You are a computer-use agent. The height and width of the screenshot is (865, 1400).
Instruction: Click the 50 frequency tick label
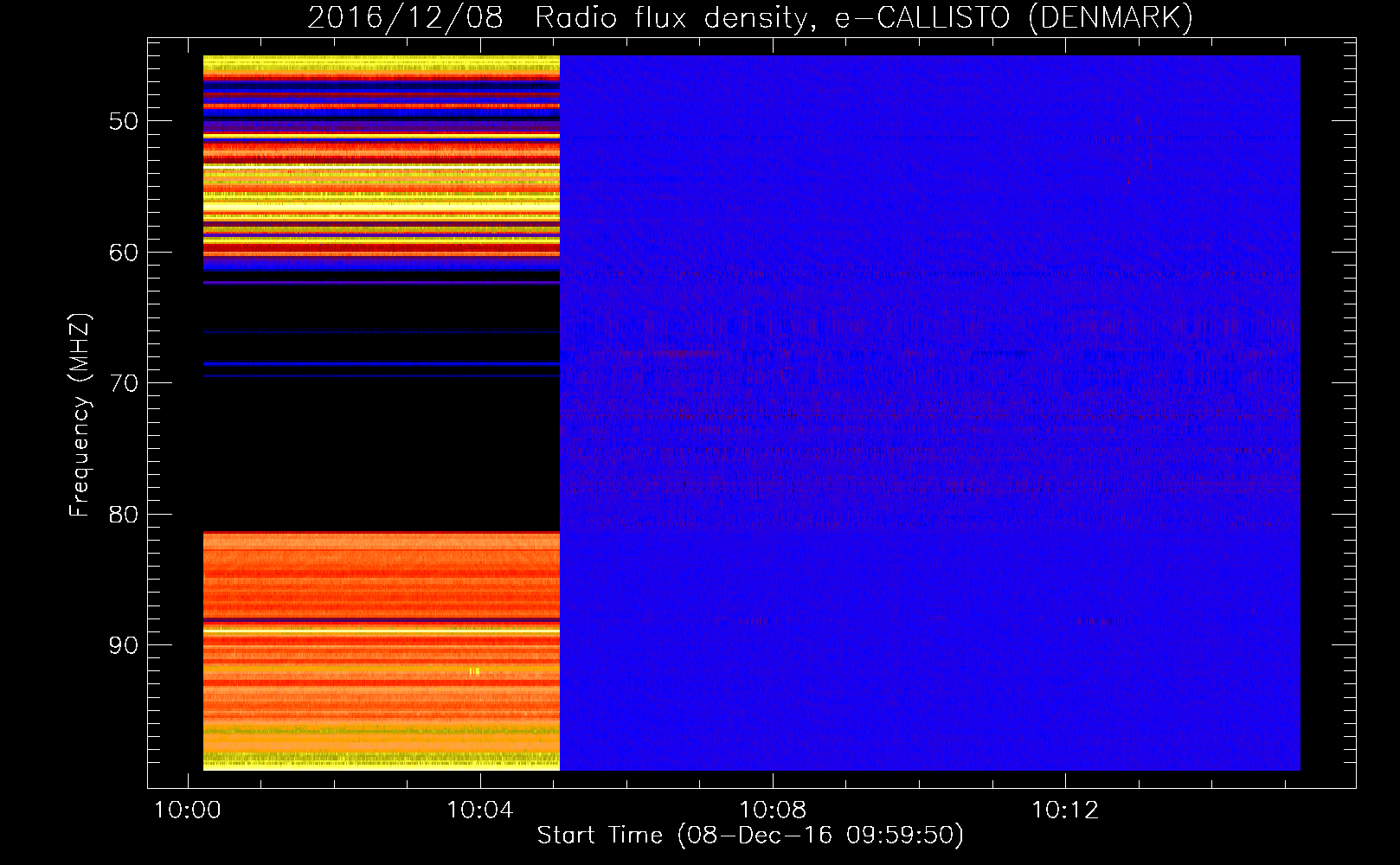[124, 121]
